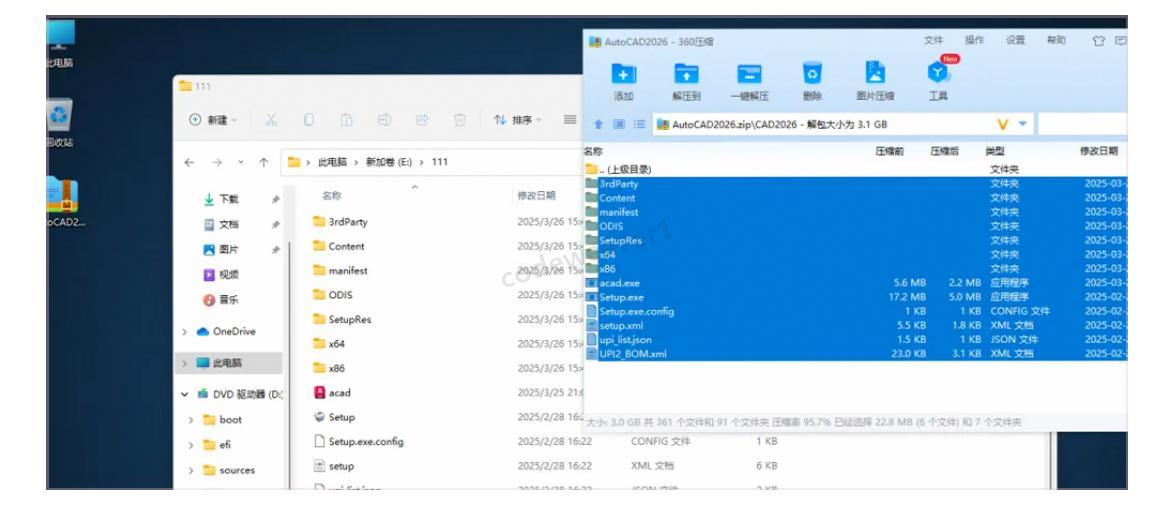
Task: Click the 添加 (Add) icon in 360压缩
Action: 624,73
